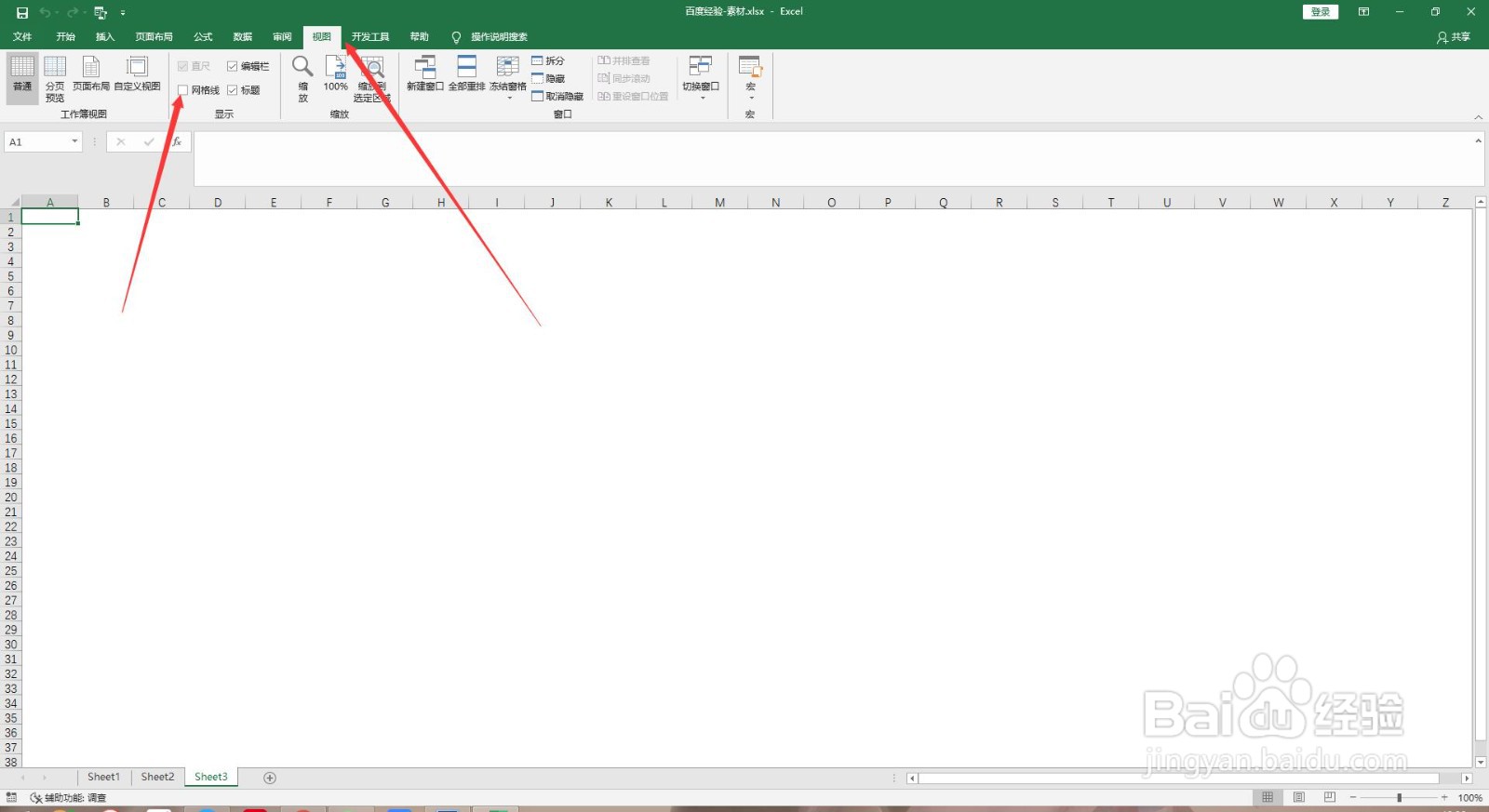1489x812 pixels.
Task: Switch to the Sheet2 worksheet tab
Action: click(x=157, y=778)
